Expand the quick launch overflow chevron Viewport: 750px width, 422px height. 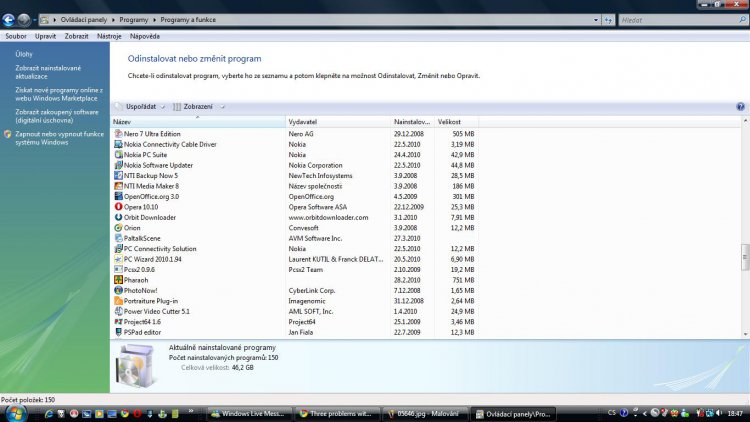click(x=190, y=411)
